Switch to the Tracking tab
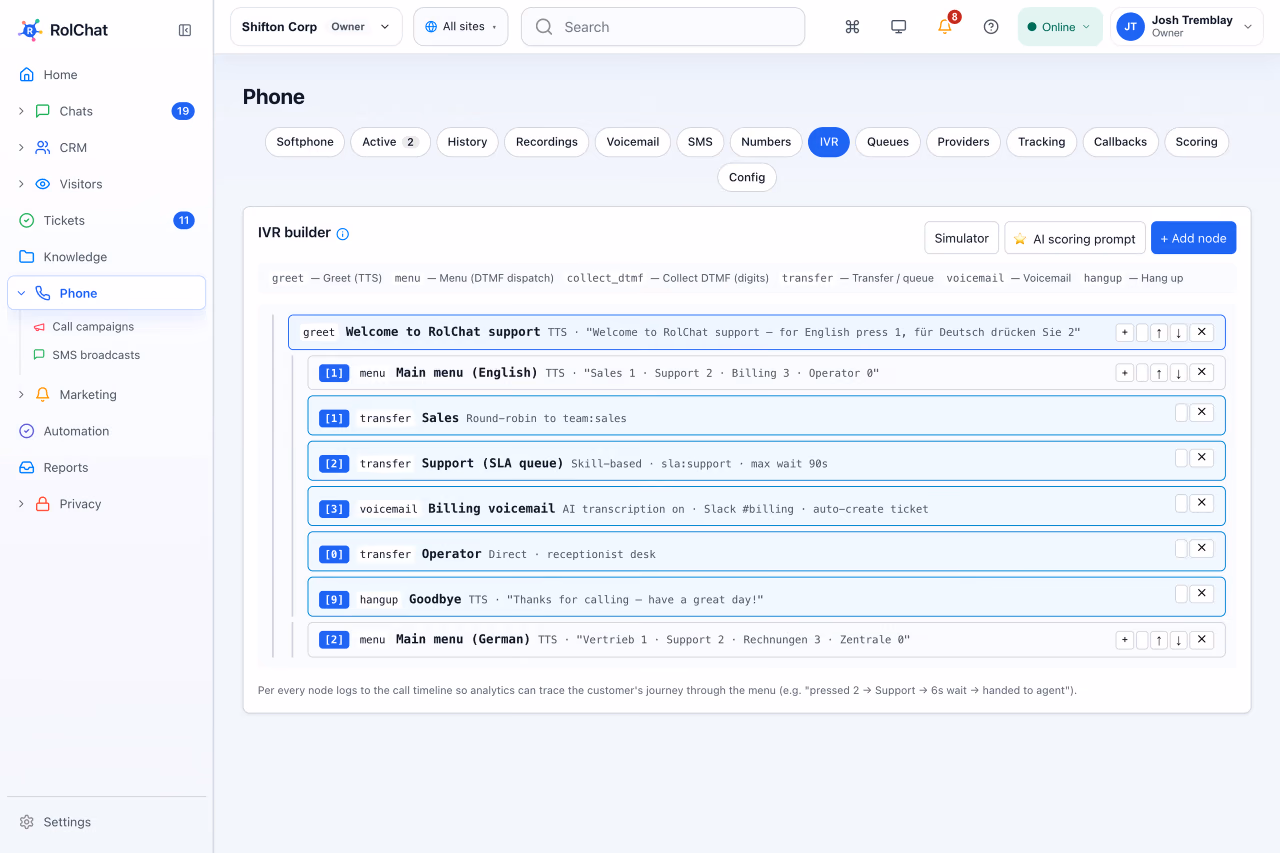The image size is (1280, 853). pos(1042,142)
